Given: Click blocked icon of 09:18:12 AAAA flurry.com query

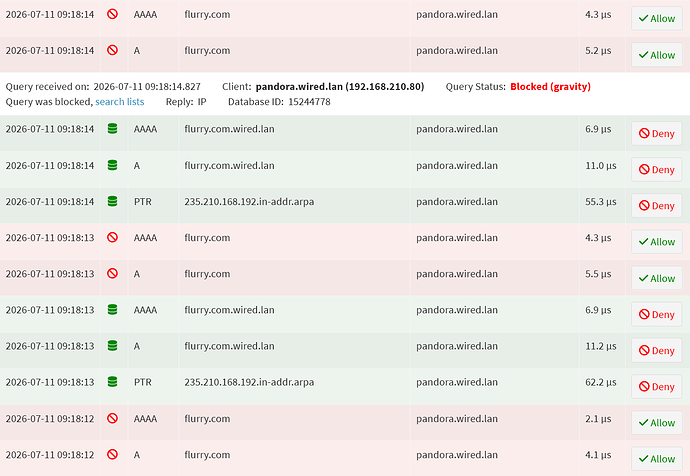Looking at the screenshot, I should [x=113, y=418].
